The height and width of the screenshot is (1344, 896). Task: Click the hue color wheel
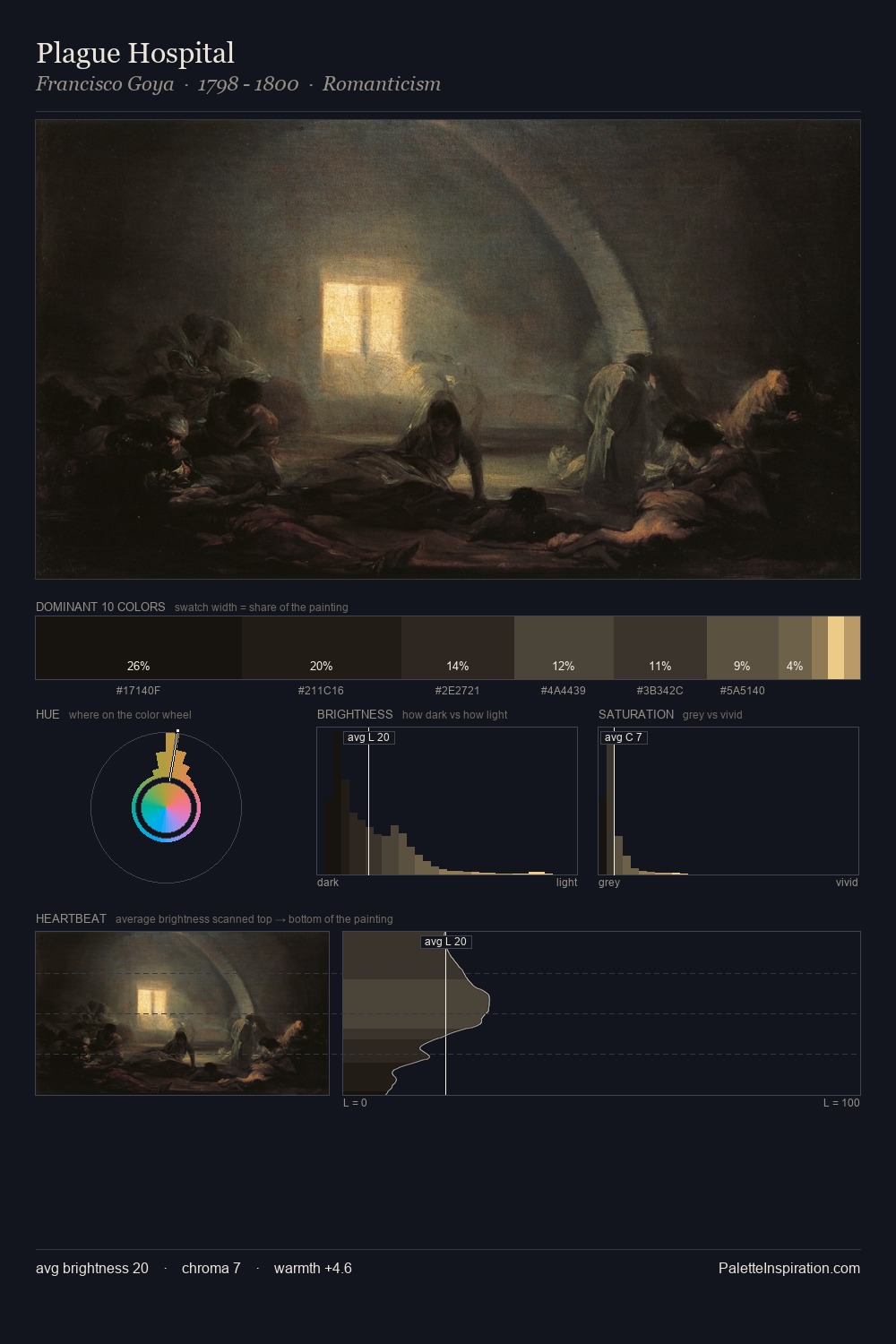[166, 807]
